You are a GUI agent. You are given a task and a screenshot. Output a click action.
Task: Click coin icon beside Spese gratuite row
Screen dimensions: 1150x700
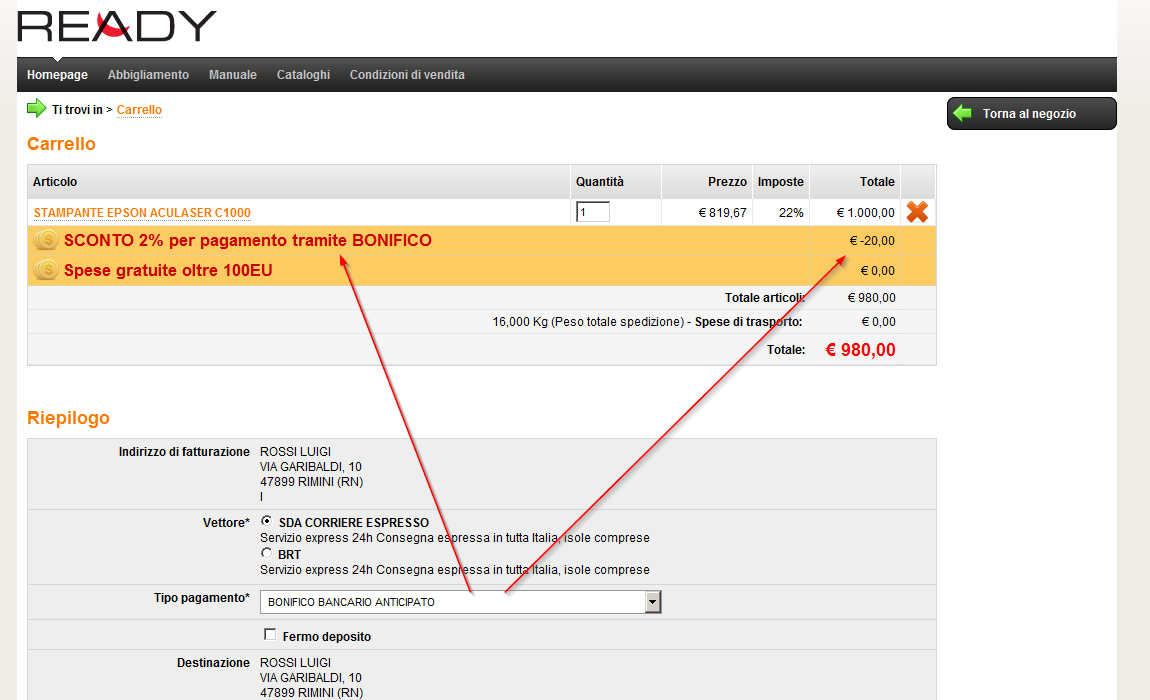(x=45, y=270)
